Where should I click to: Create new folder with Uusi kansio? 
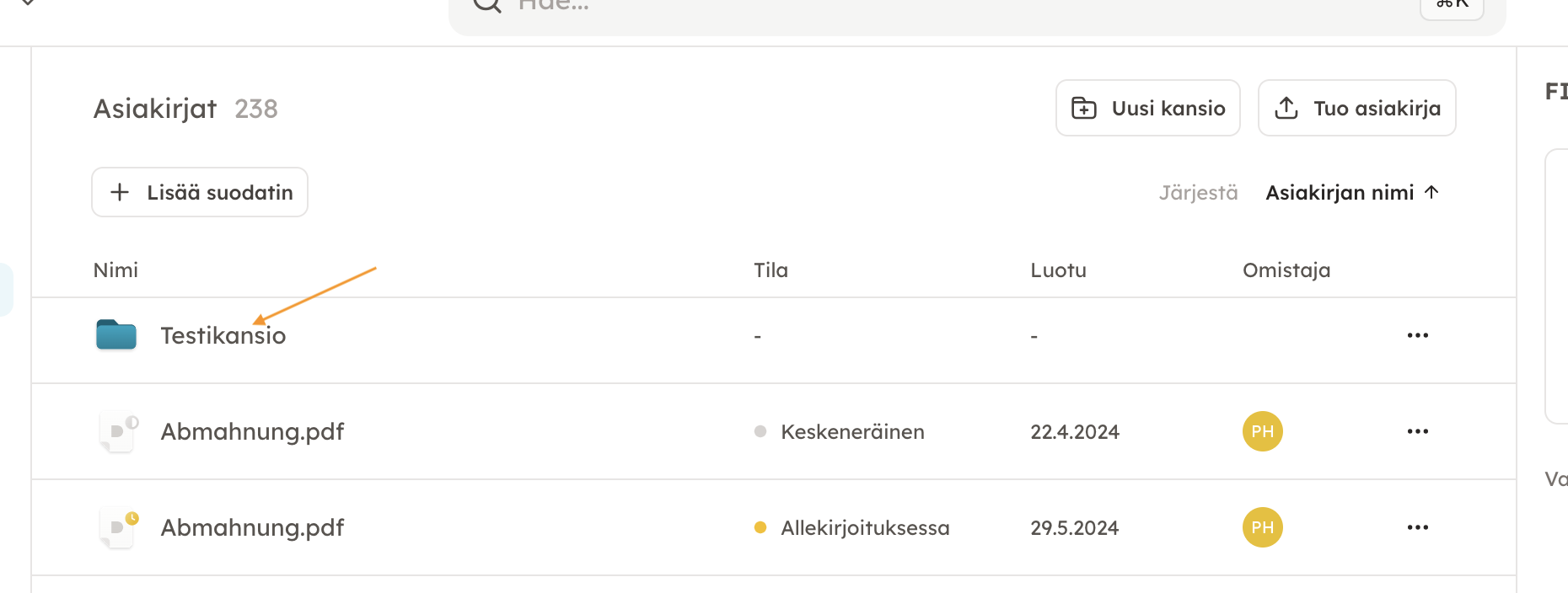(x=1147, y=108)
